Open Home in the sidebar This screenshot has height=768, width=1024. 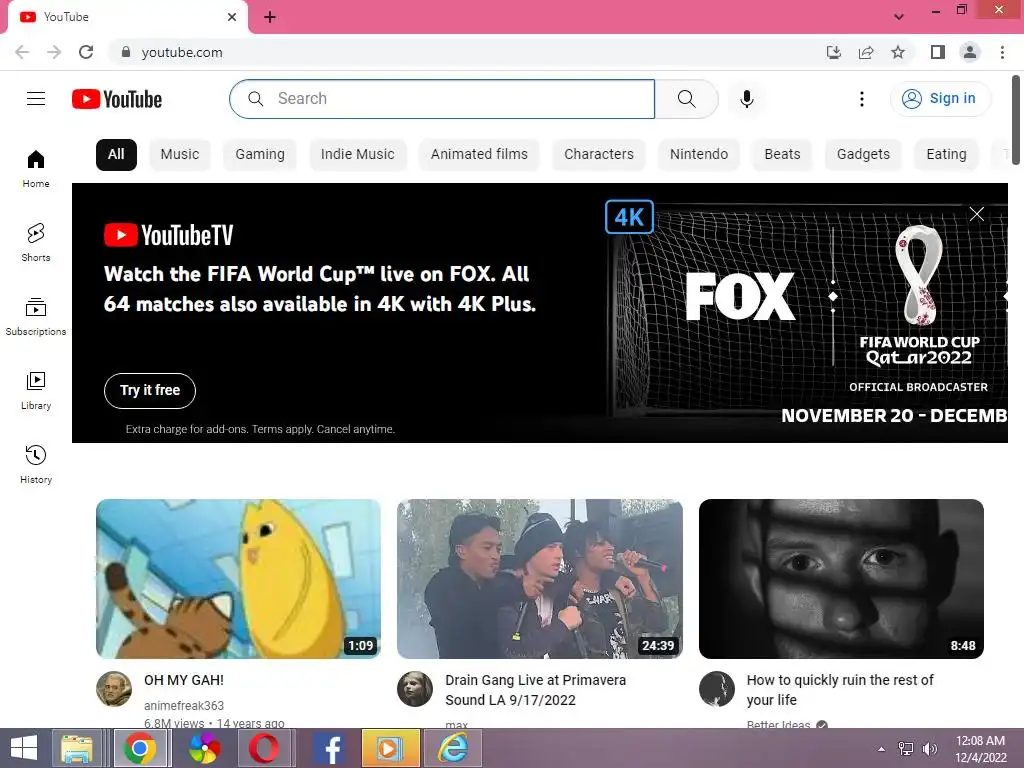[36, 169]
